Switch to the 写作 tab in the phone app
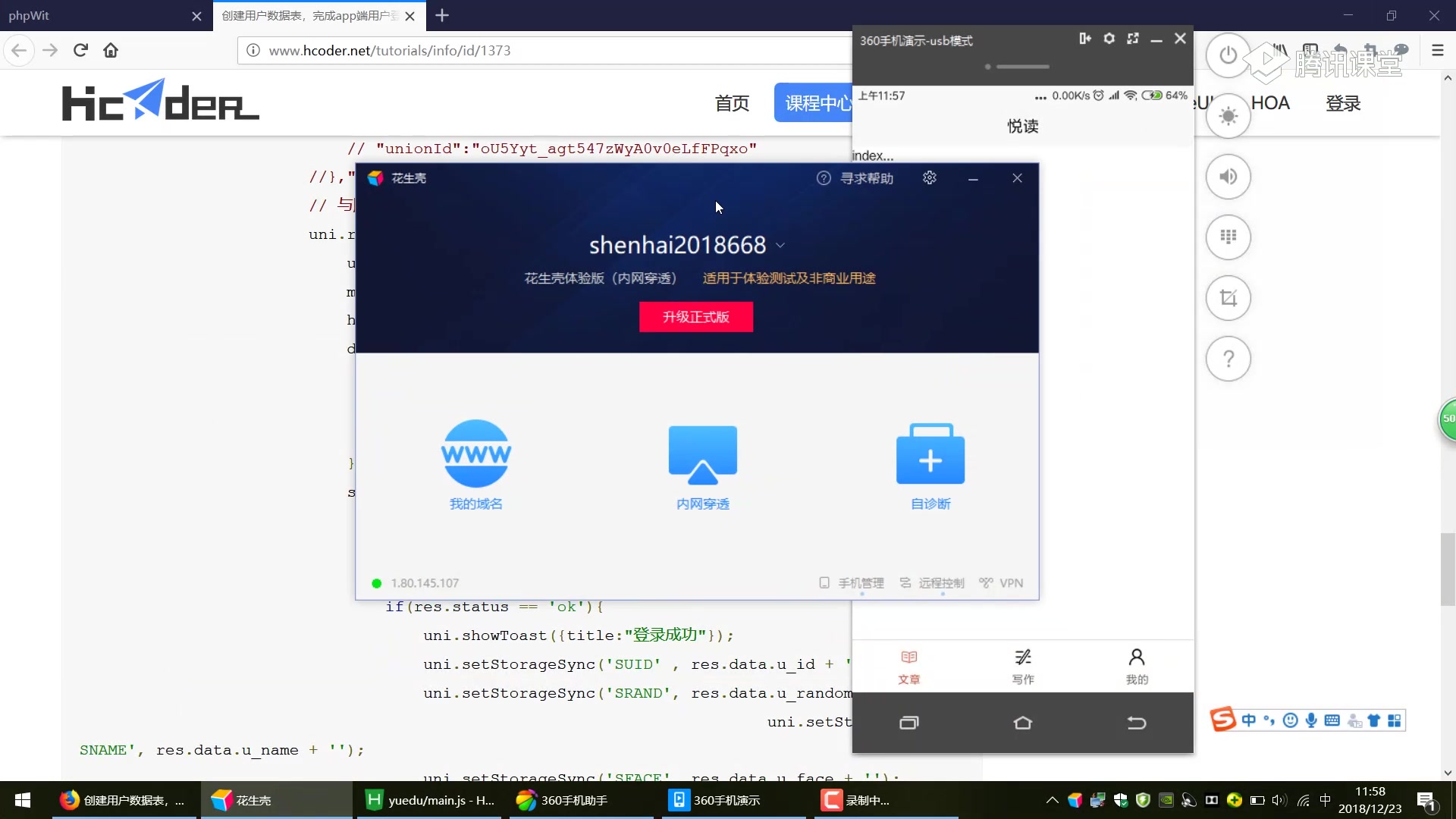 click(x=1023, y=667)
